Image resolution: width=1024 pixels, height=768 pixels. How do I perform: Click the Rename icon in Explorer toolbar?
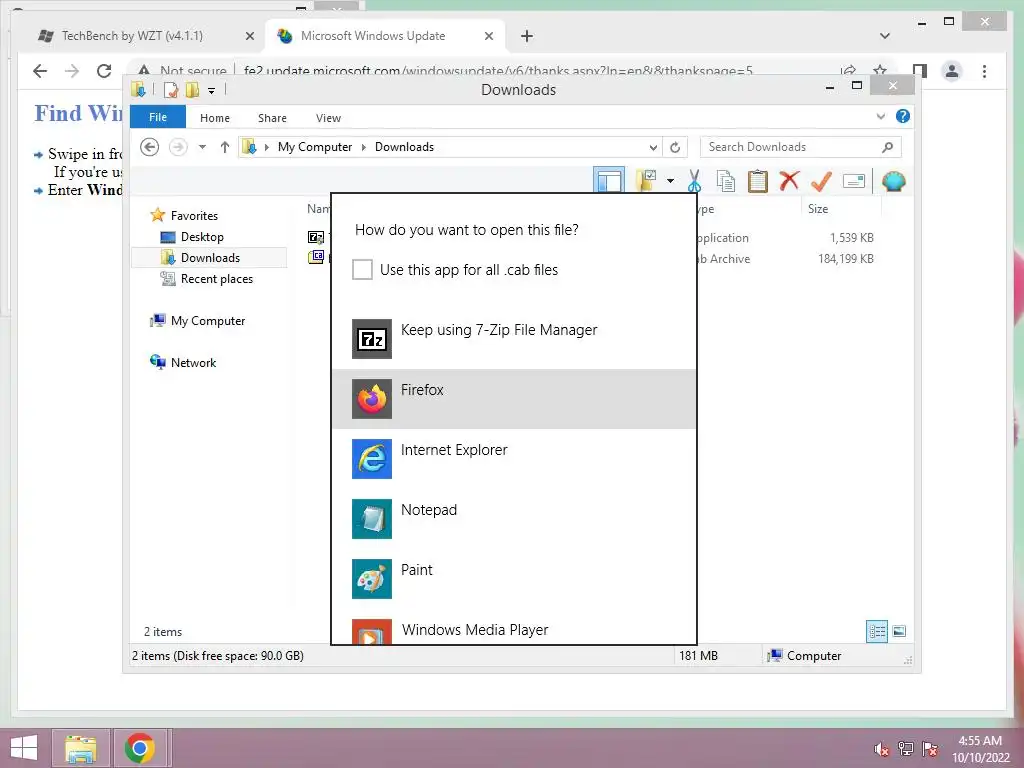click(854, 181)
